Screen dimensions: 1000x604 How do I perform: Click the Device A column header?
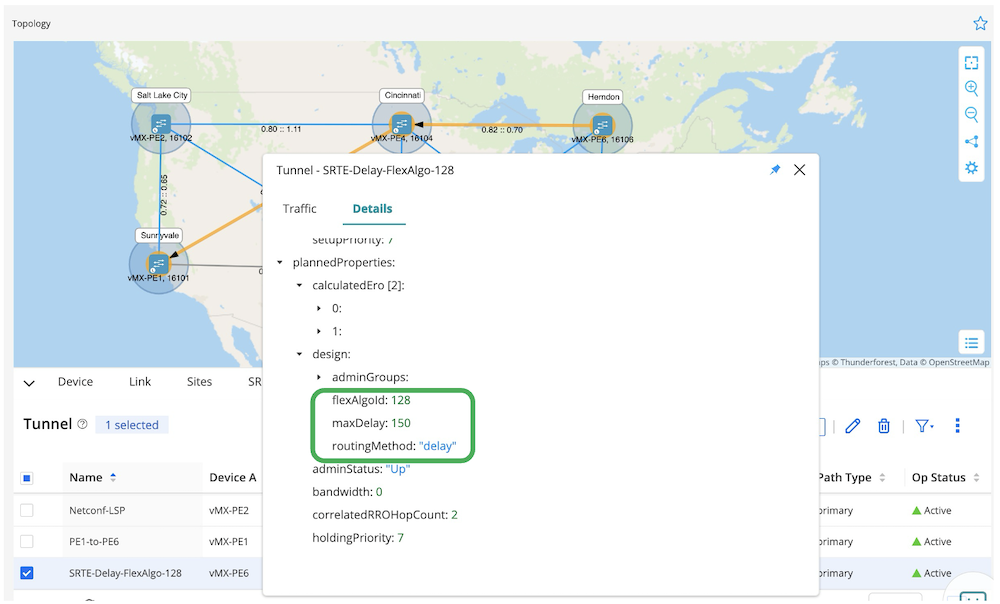tap(232, 477)
